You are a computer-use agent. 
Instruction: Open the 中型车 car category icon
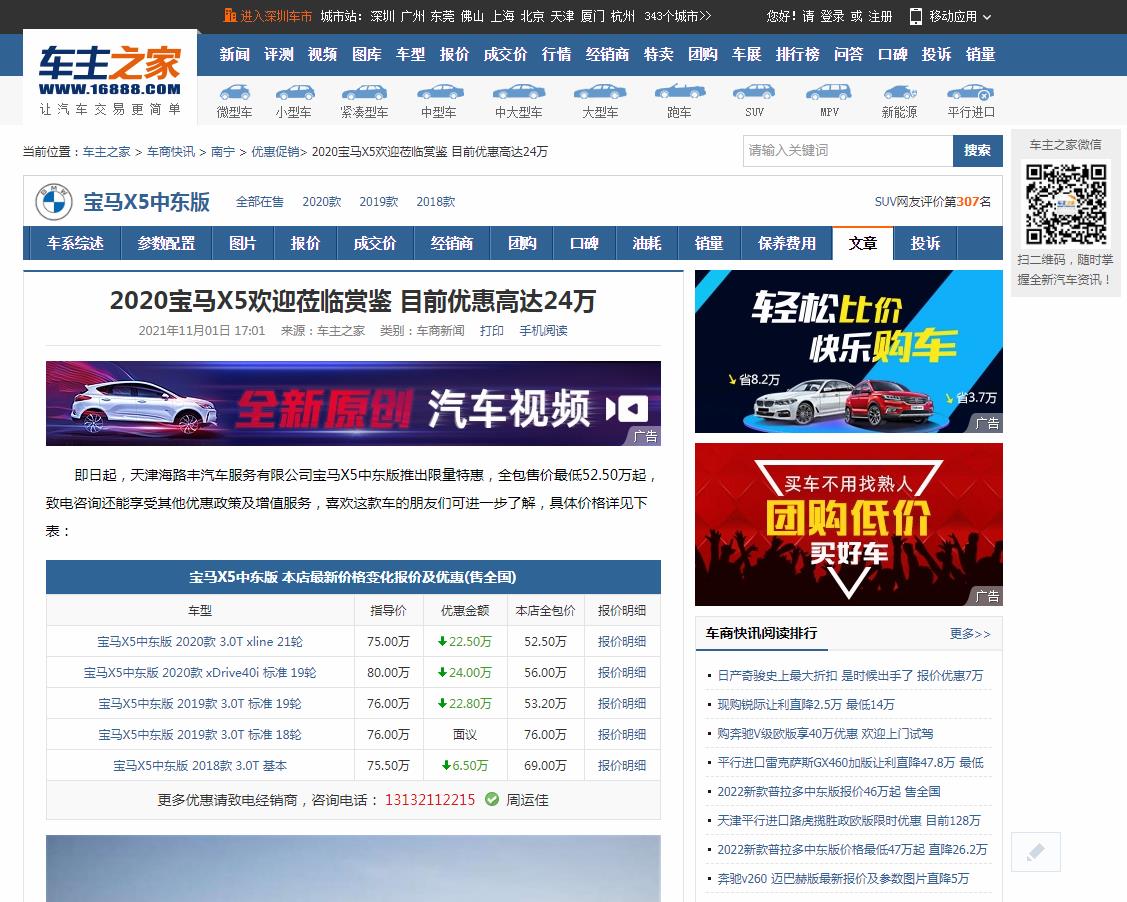point(440,92)
